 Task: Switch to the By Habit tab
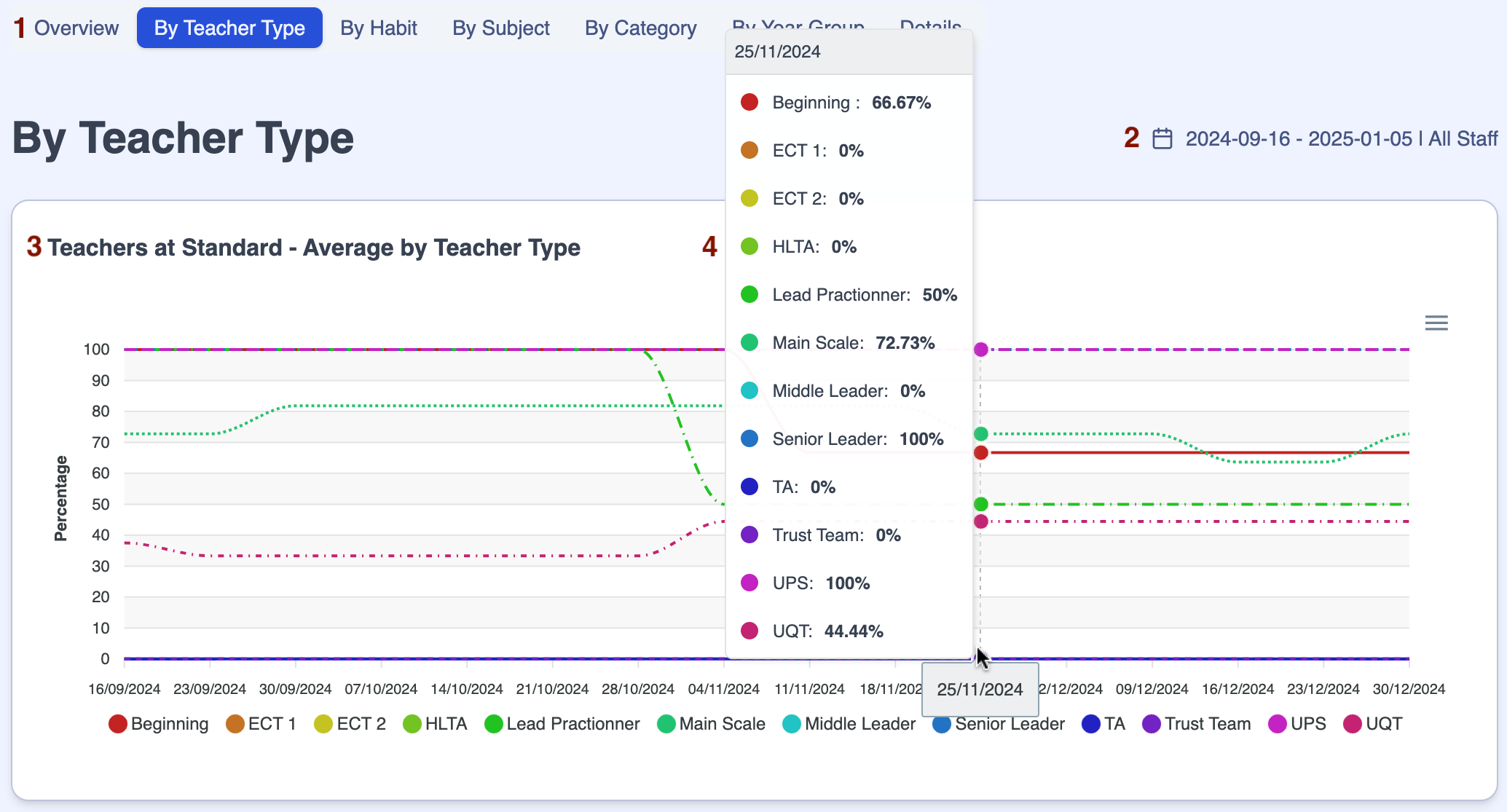[x=379, y=28]
